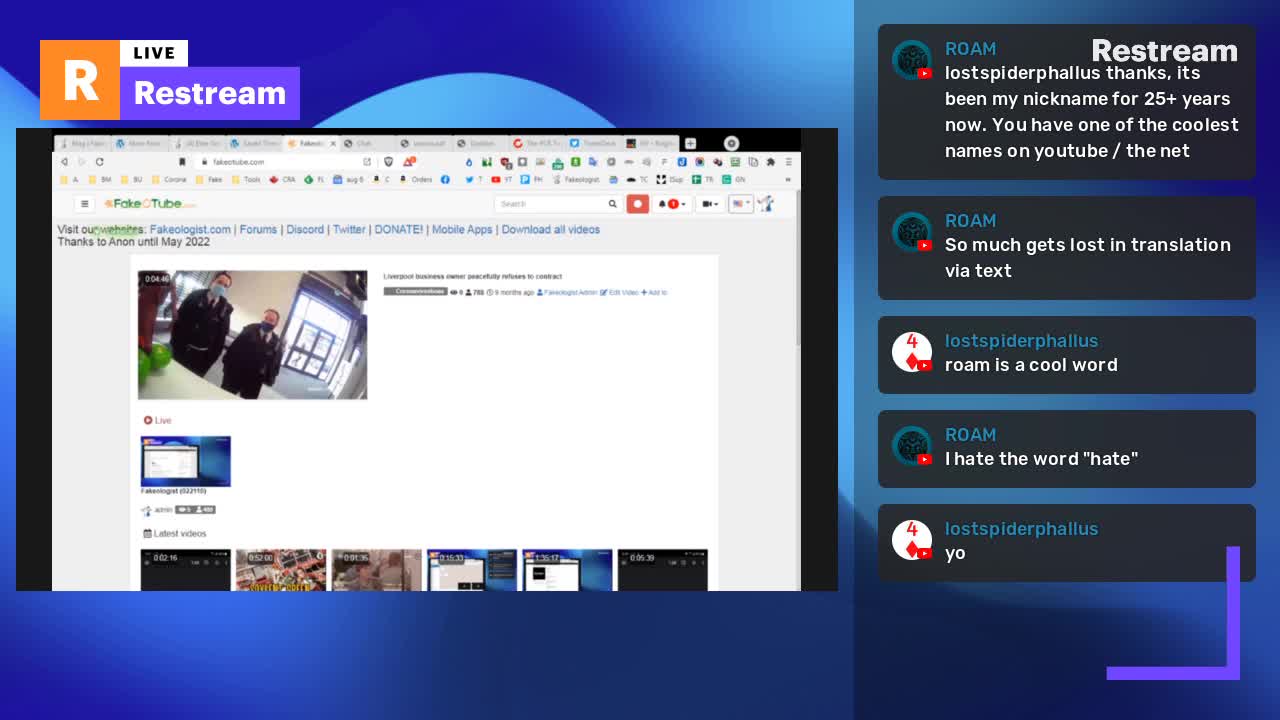Open the Liverpool business owner video title
Image resolution: width=1280 pixels, height=720 pixels.
pyautogui.click(x=473, y=276)
